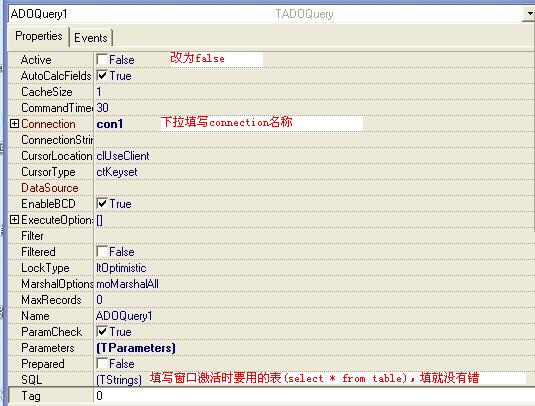The image size is (535, 406).
Task: Open the ADOQuery1 component selector dropdown
Action: (x=529, y=14)
